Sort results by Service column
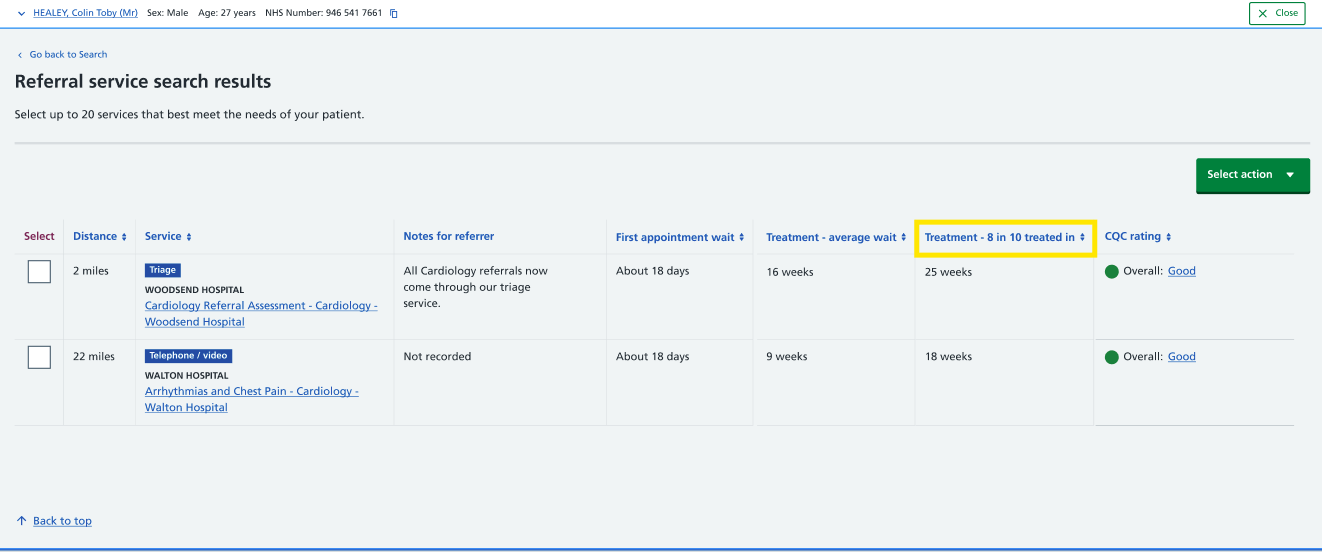1322x552 pixels. (x=168, y=237)
